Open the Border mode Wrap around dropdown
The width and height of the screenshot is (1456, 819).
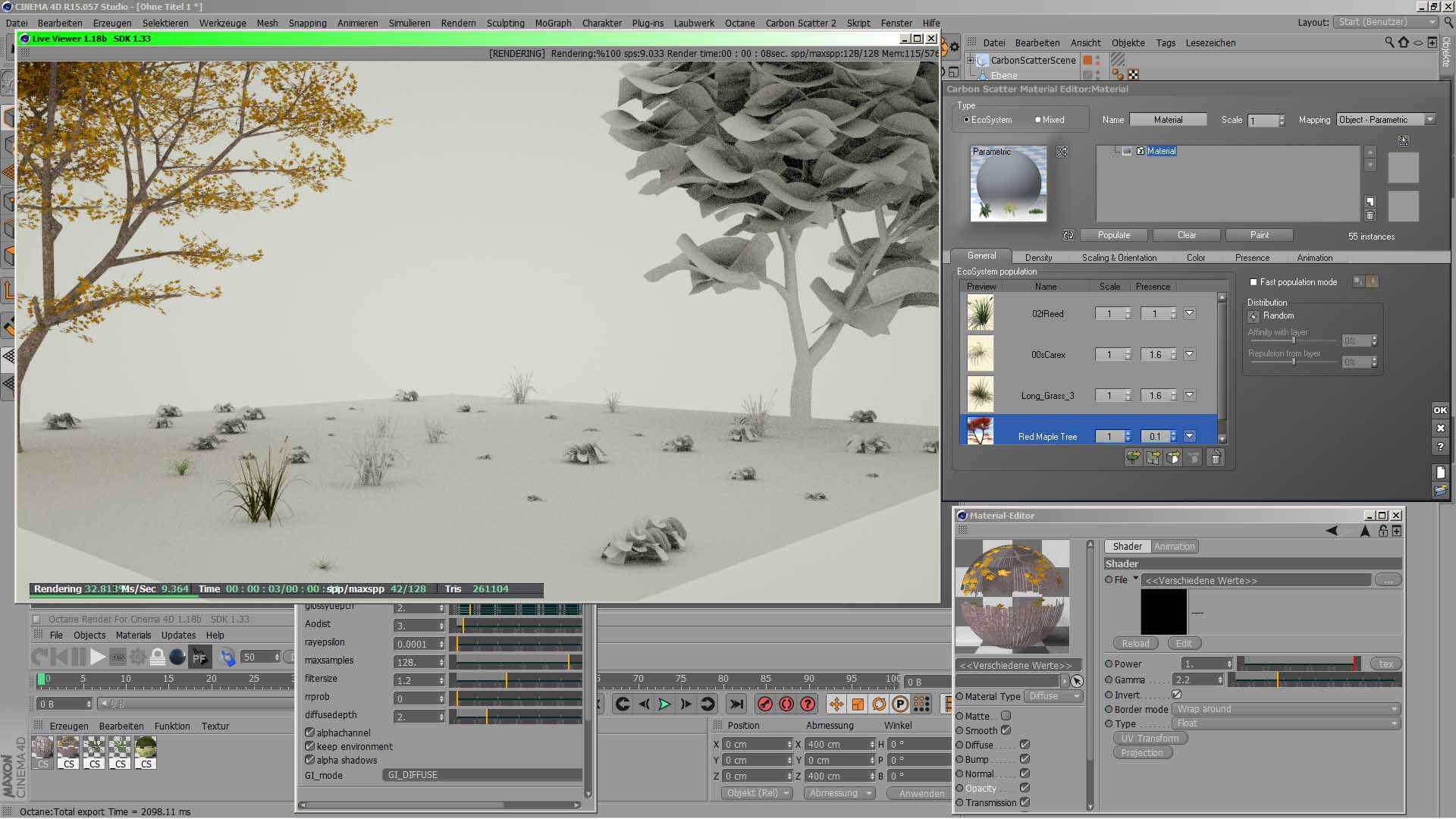(1286, 709)
